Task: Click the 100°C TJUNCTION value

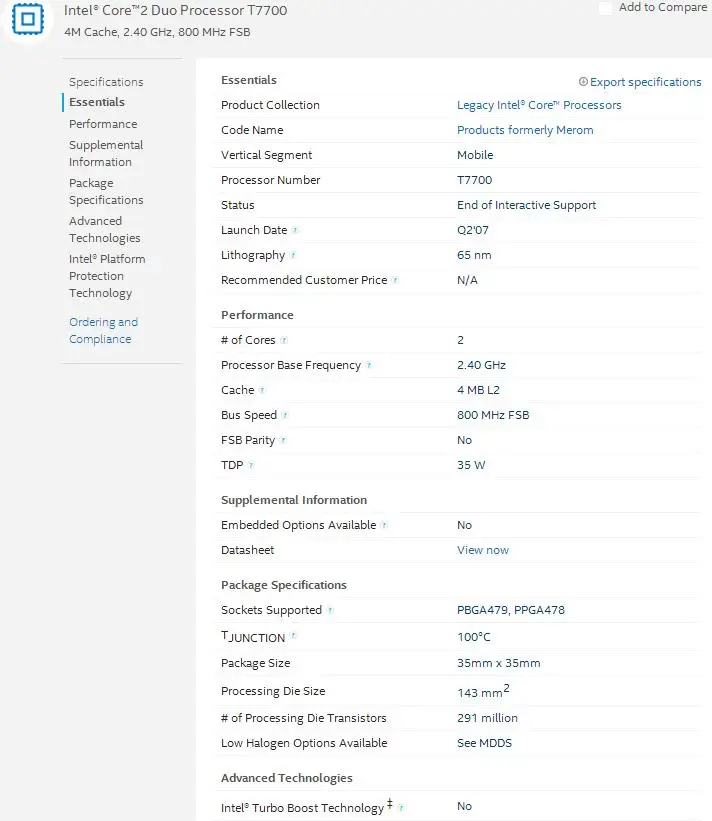Action: click(474, 637)
